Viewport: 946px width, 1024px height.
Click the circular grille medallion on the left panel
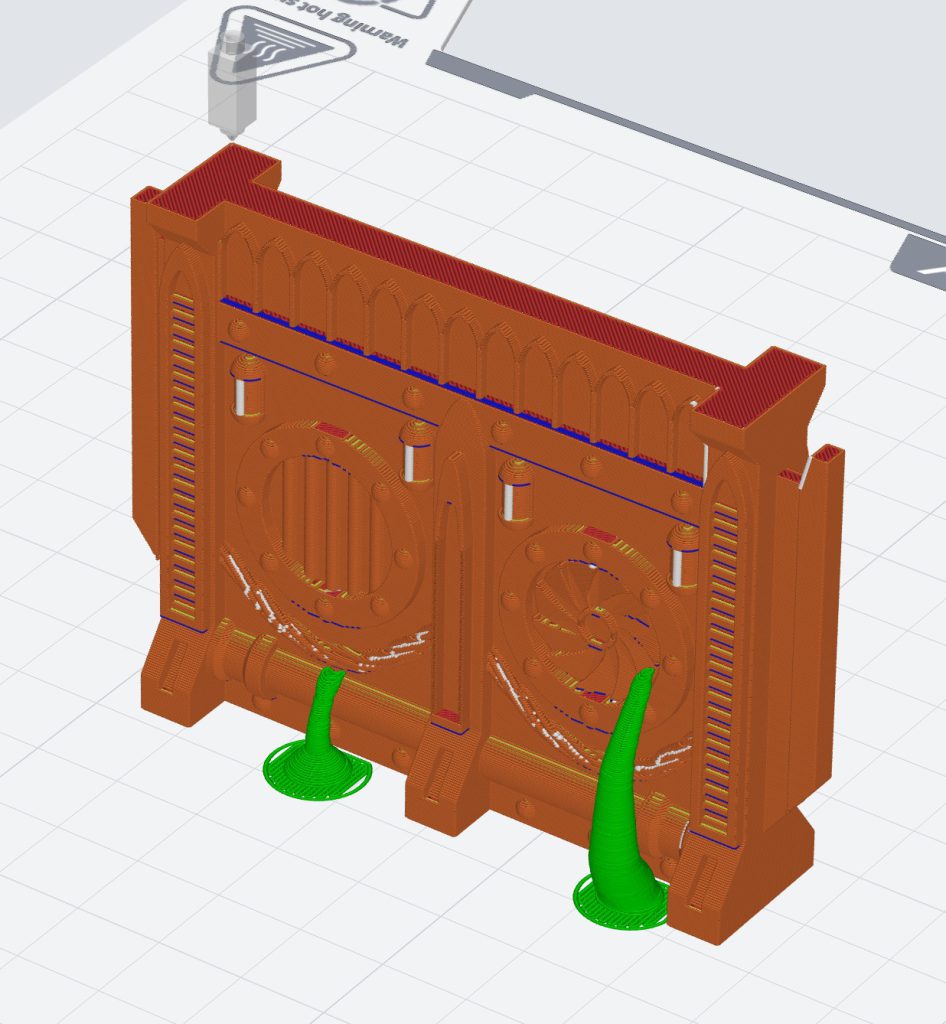pyautogui.click(x=325, y=525)
